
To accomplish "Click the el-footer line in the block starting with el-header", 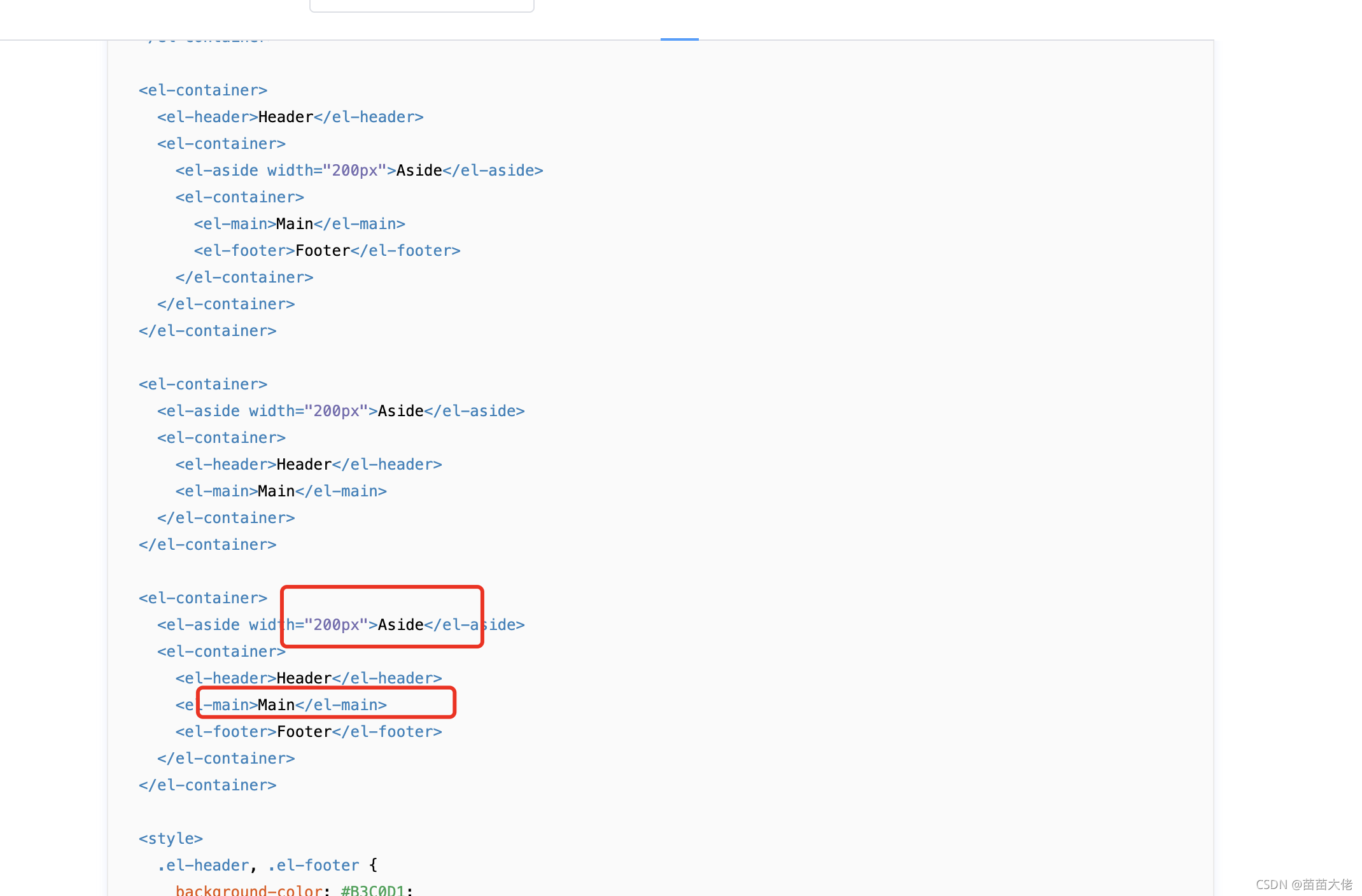I will click(327, 251).
